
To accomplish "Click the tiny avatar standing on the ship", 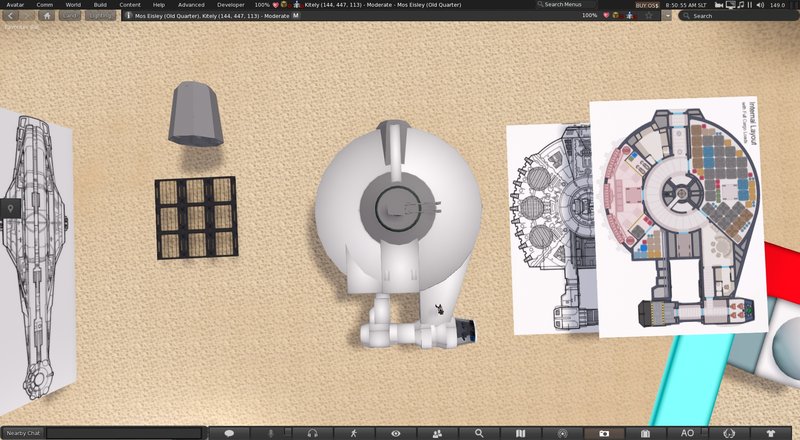I will [439, 308].
